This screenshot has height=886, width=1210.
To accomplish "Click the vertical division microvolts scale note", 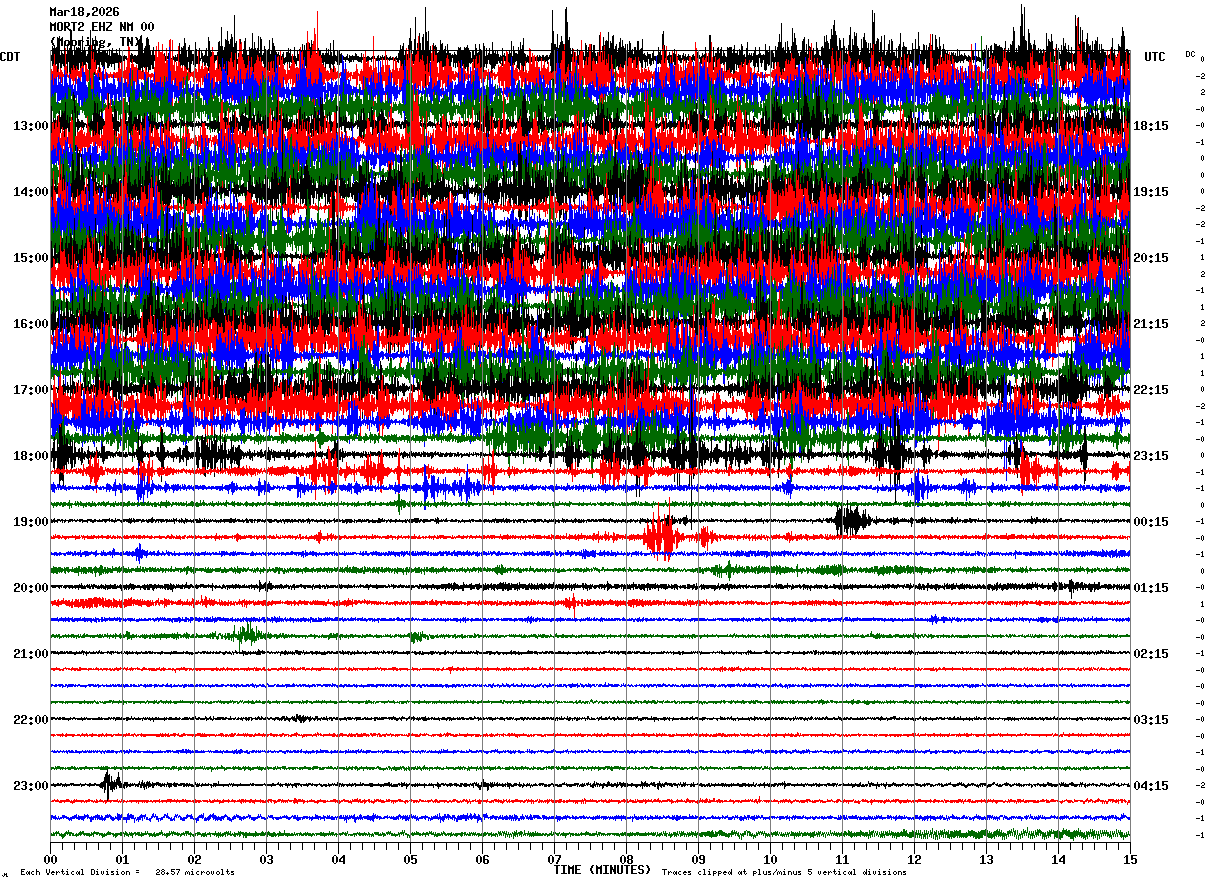I will point(127,872).
